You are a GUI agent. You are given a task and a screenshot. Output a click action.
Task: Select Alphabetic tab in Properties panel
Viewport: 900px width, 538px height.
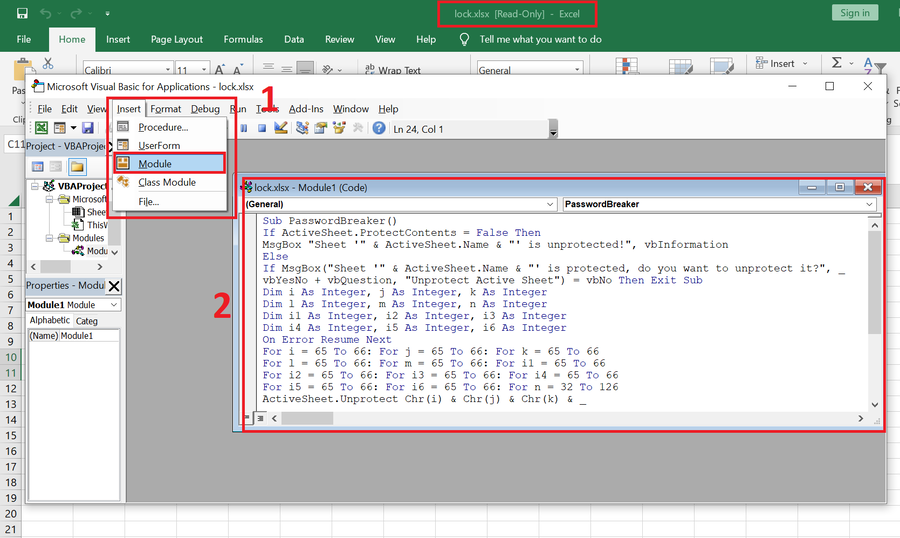[49, 320]
